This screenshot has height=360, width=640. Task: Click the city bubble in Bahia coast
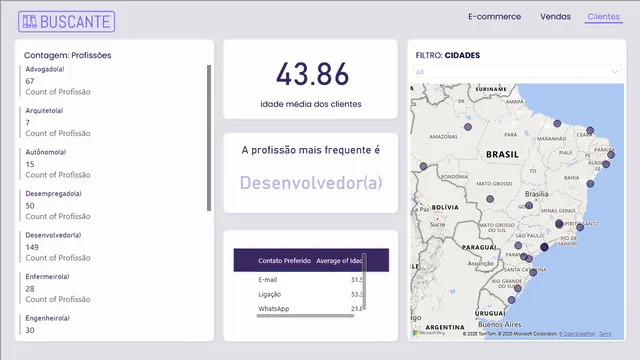point(590,184)
